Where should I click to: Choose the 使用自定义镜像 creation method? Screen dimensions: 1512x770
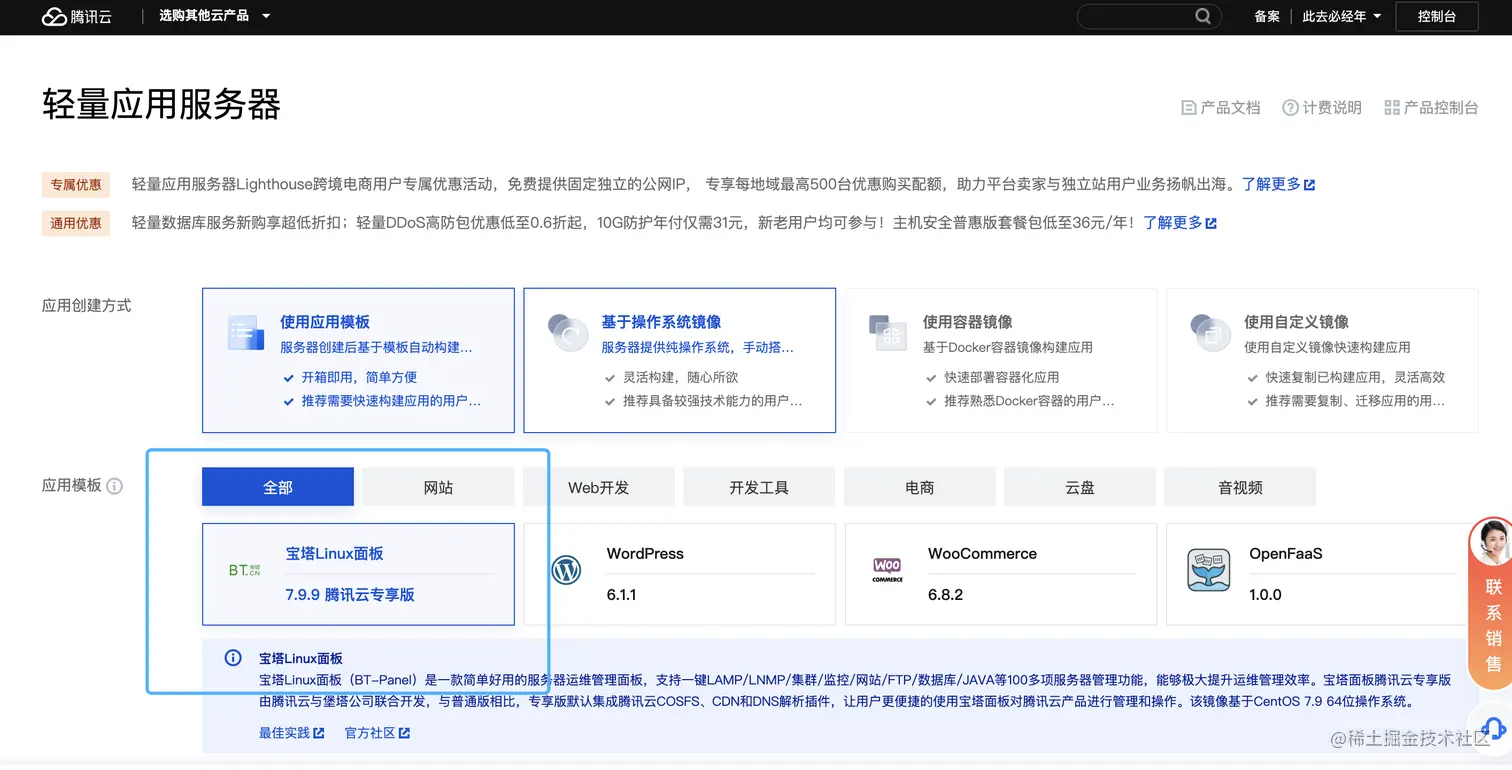pos(1322,361)
